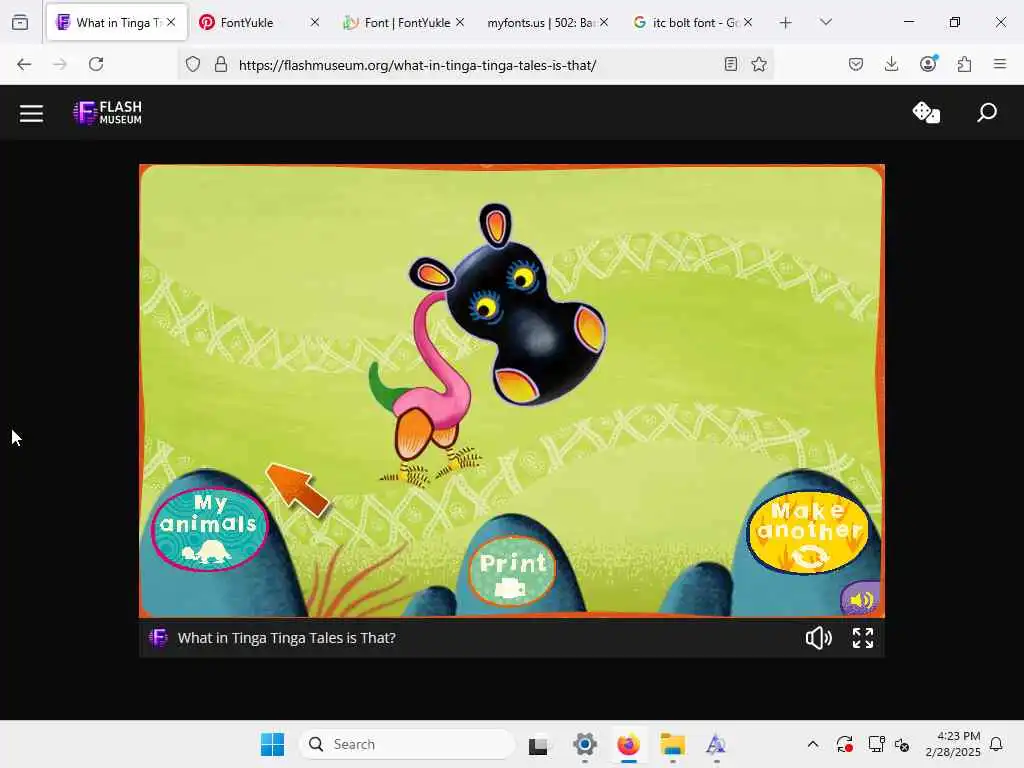Enter fullscreen mode for the game

863,638
